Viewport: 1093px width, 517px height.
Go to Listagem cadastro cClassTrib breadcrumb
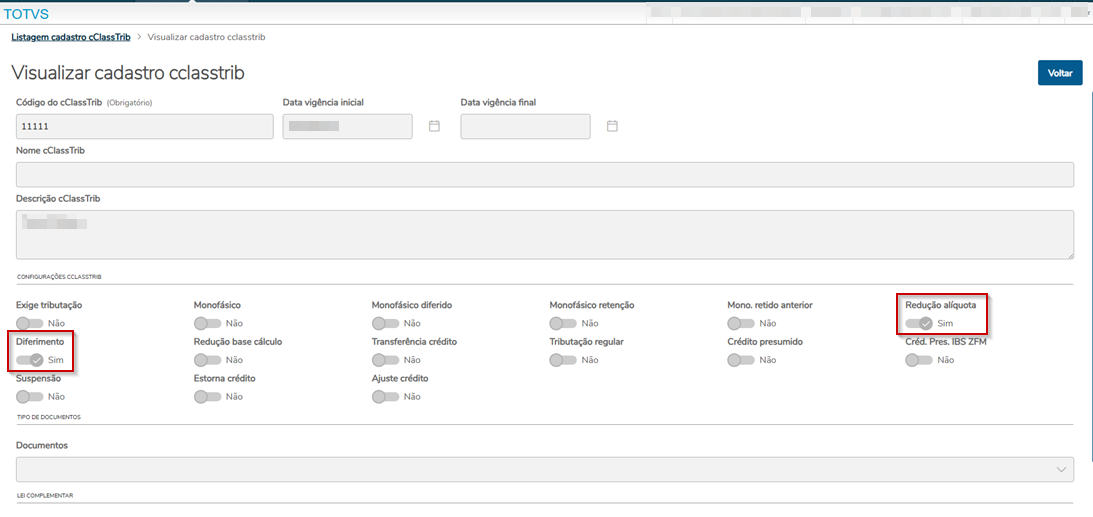click(x=70, y=37)
